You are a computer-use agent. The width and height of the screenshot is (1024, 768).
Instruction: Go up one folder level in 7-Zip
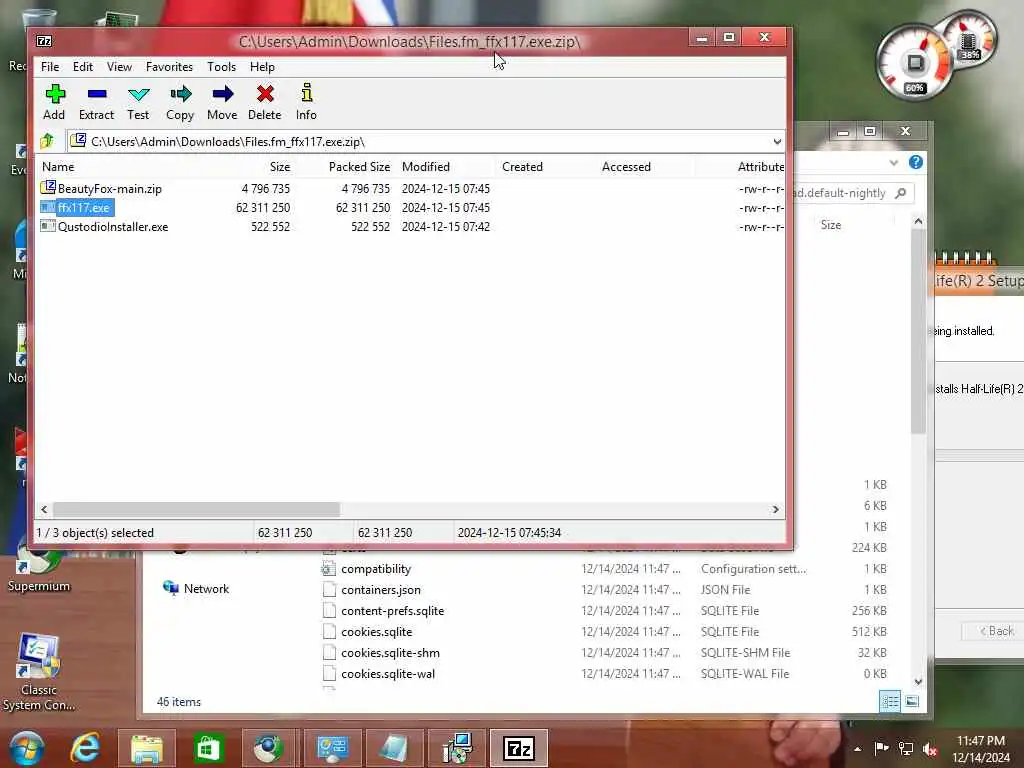click(x=47, y=140)
